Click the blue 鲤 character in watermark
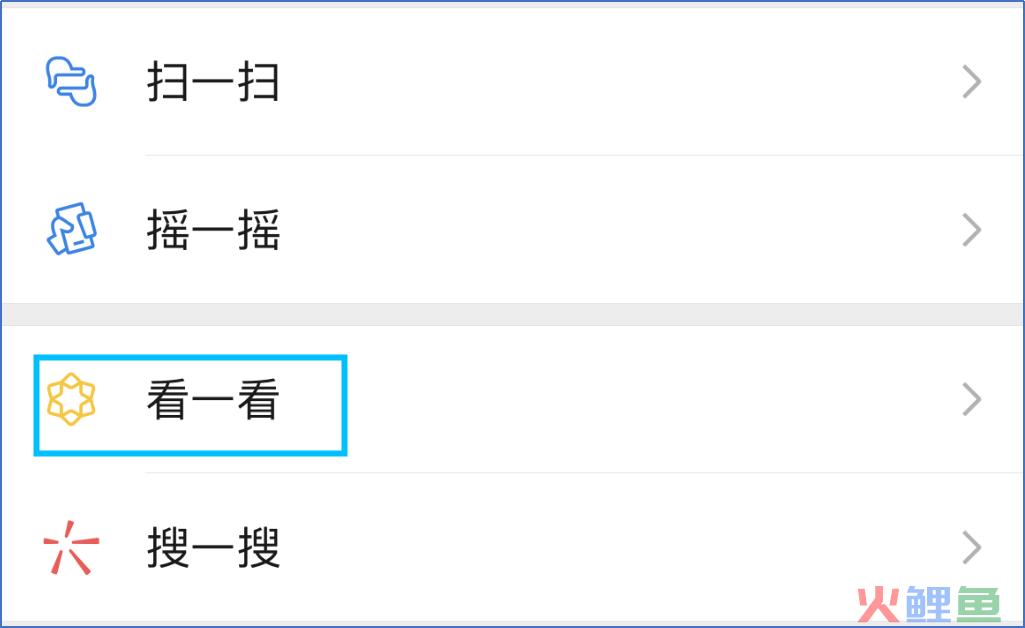The image size is (1025, 628). coord(928,604)
